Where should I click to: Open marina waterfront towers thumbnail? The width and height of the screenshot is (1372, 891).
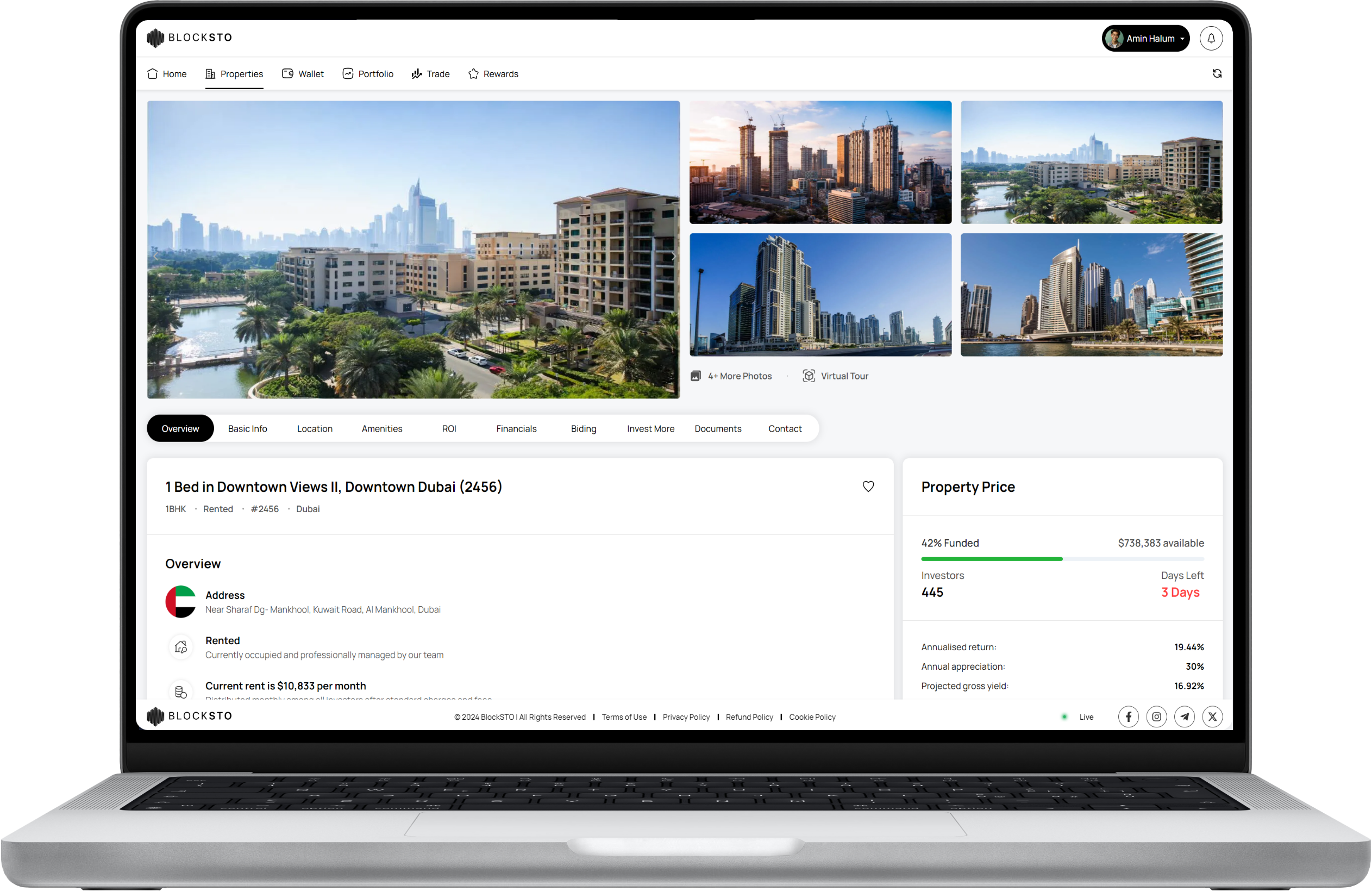[x=1091, y=295]
